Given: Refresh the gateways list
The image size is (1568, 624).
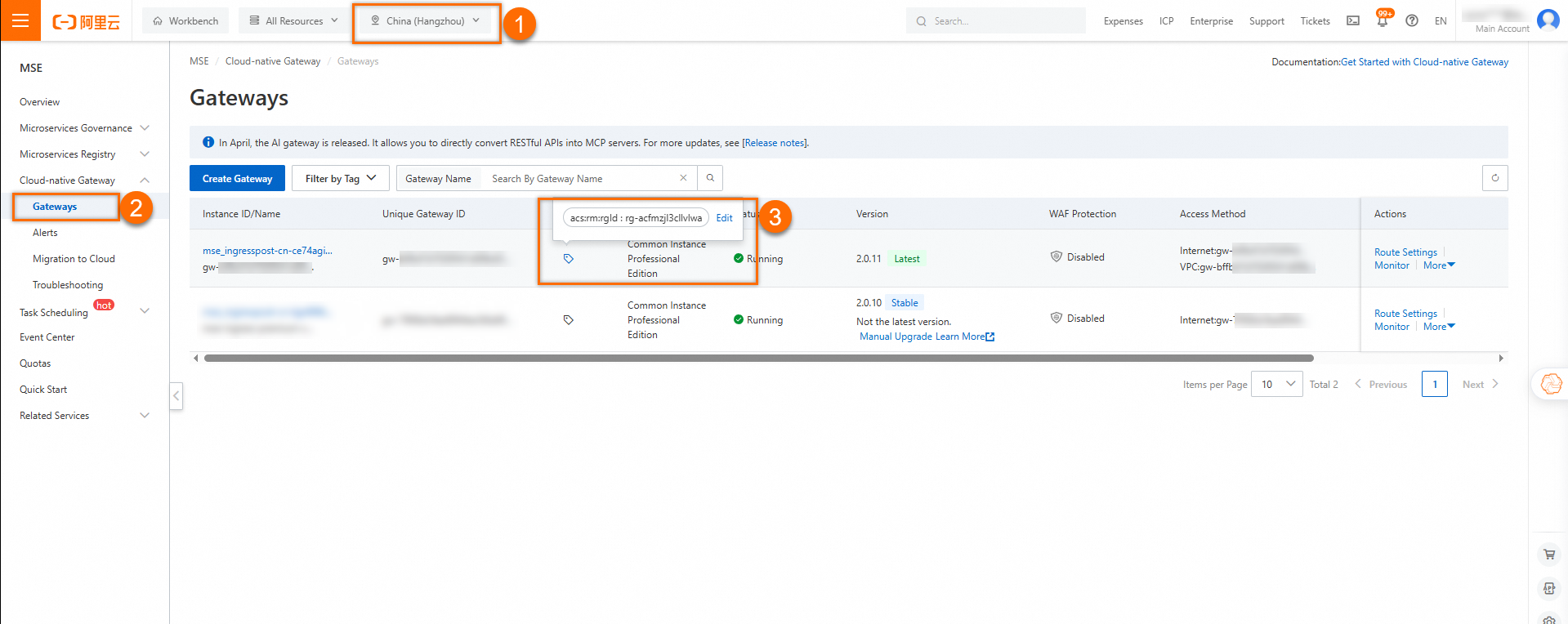Looking at the screenshot, I should (x=1495, y=178).
